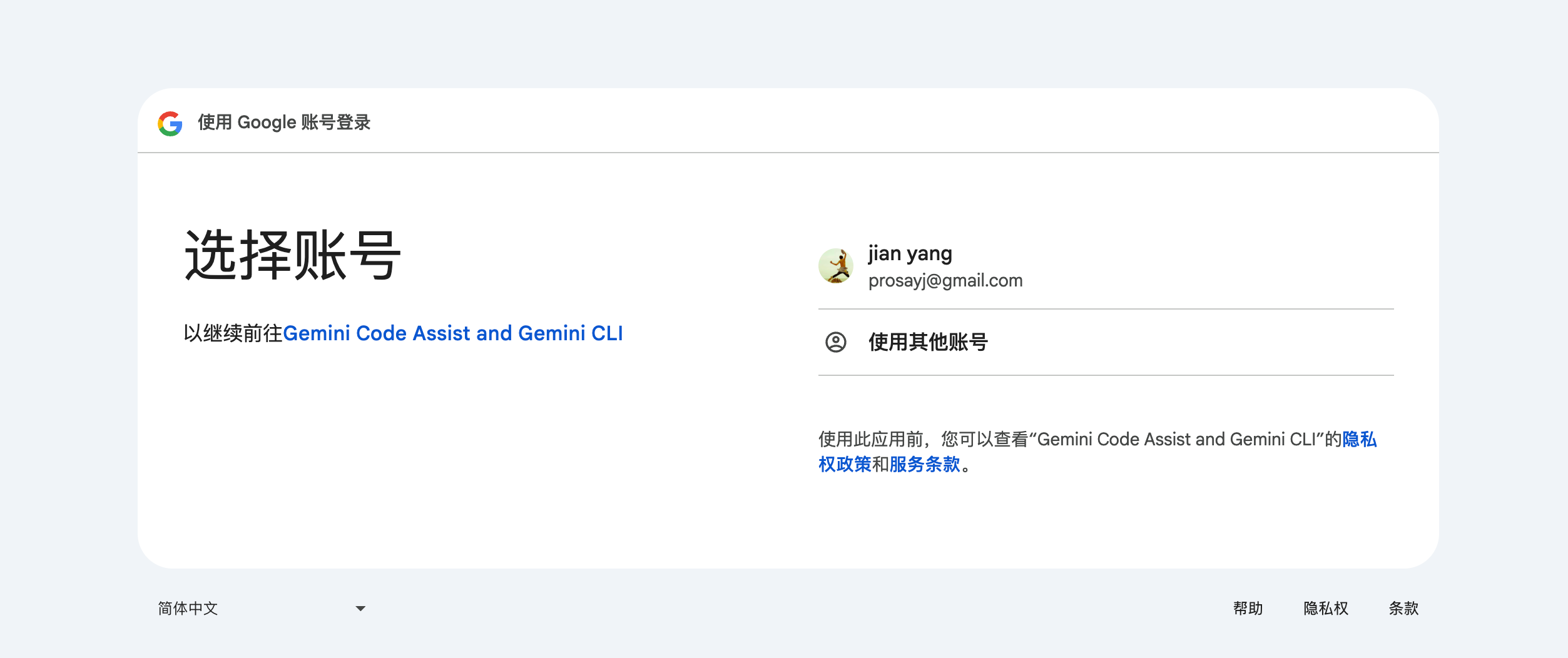Click the 选择账号 heading

click(293, 255)
